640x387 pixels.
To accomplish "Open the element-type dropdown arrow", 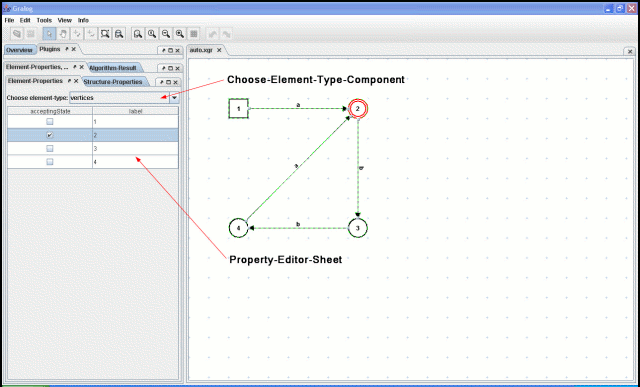I will coord(174,98).
